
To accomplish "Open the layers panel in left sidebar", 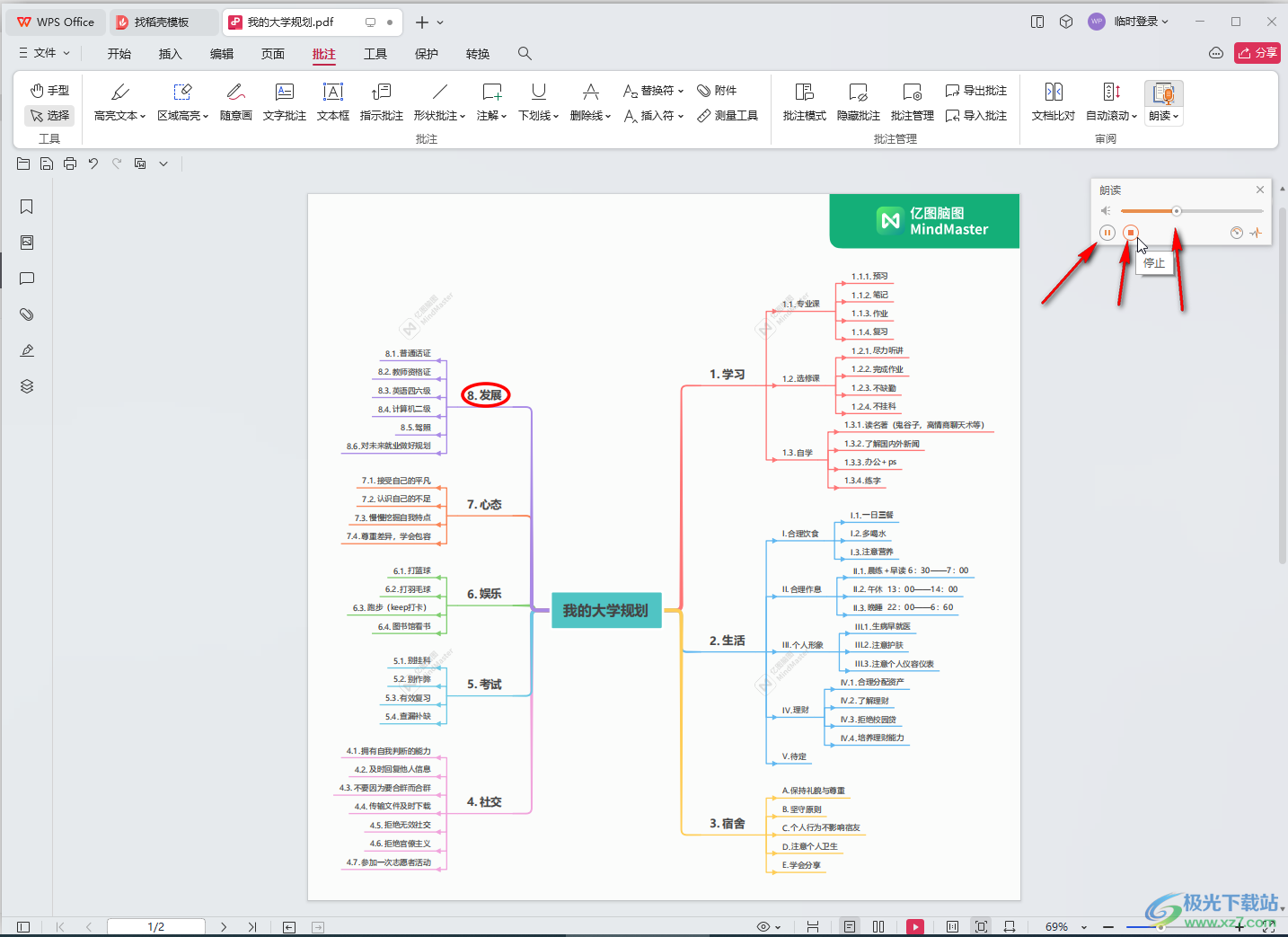I will 27,386.
